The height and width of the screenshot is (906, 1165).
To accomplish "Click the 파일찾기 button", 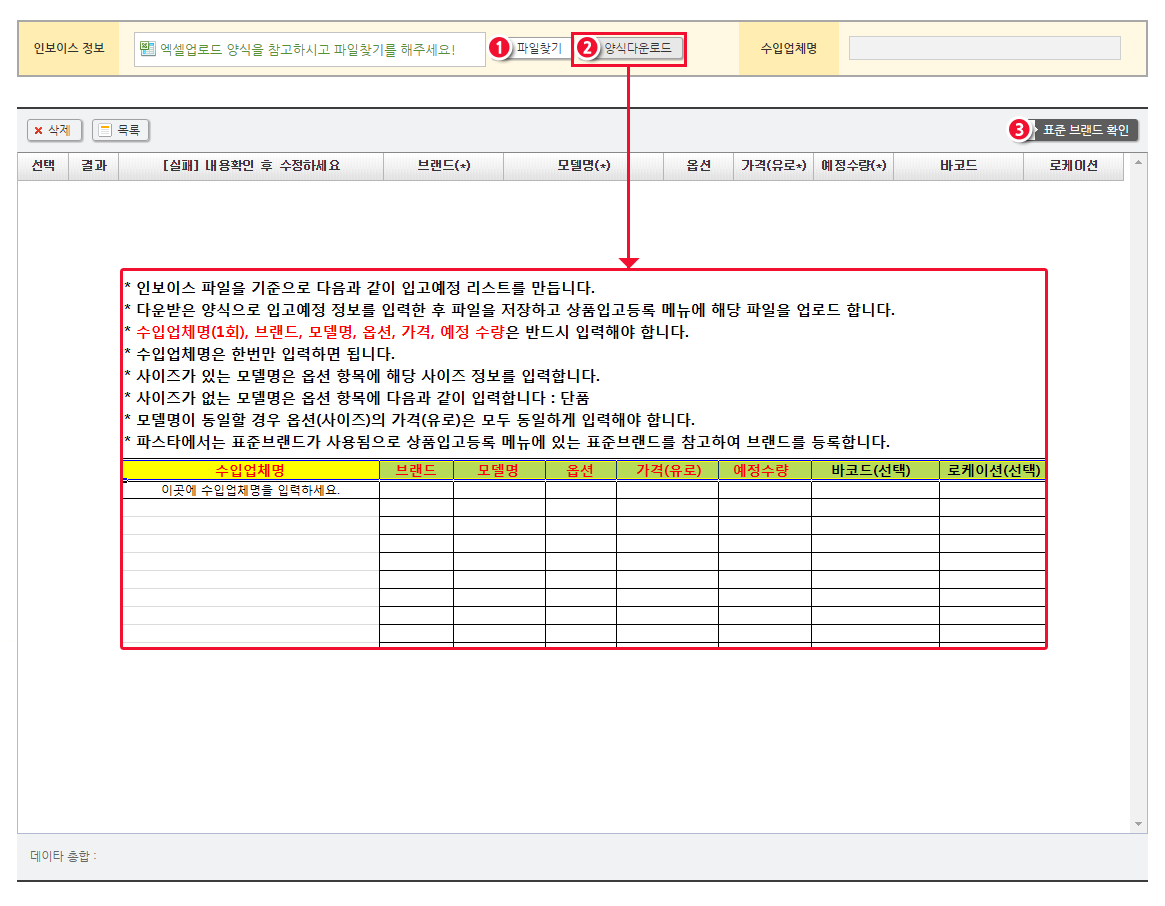I will pyautogui.click(x=539, y=48).
